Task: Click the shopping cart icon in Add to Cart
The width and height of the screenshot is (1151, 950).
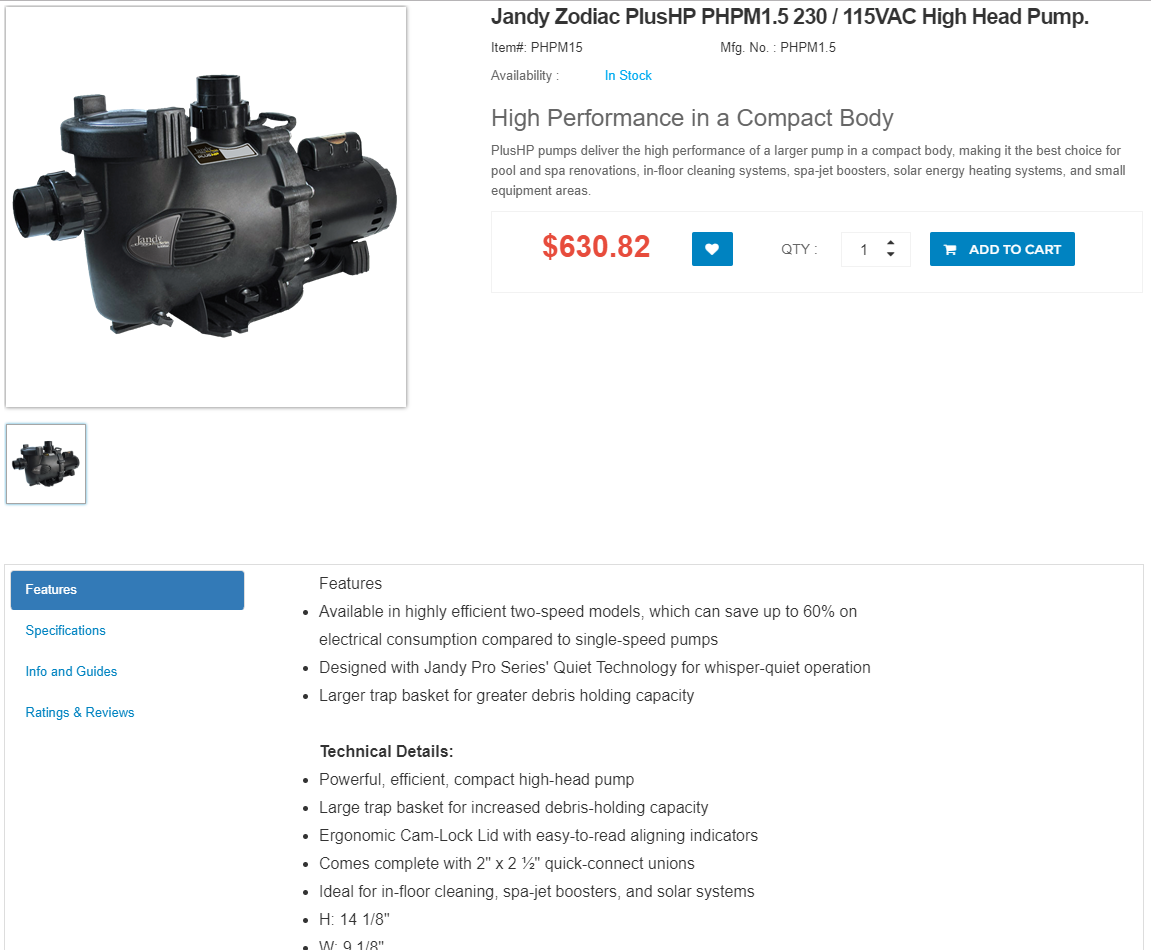Action: click(x=950, y=250)
